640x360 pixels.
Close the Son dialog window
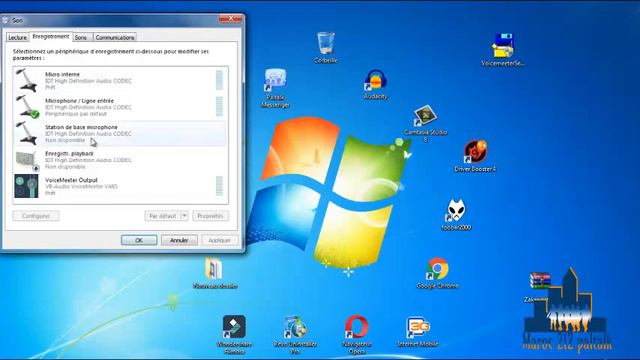coord(230,19)
